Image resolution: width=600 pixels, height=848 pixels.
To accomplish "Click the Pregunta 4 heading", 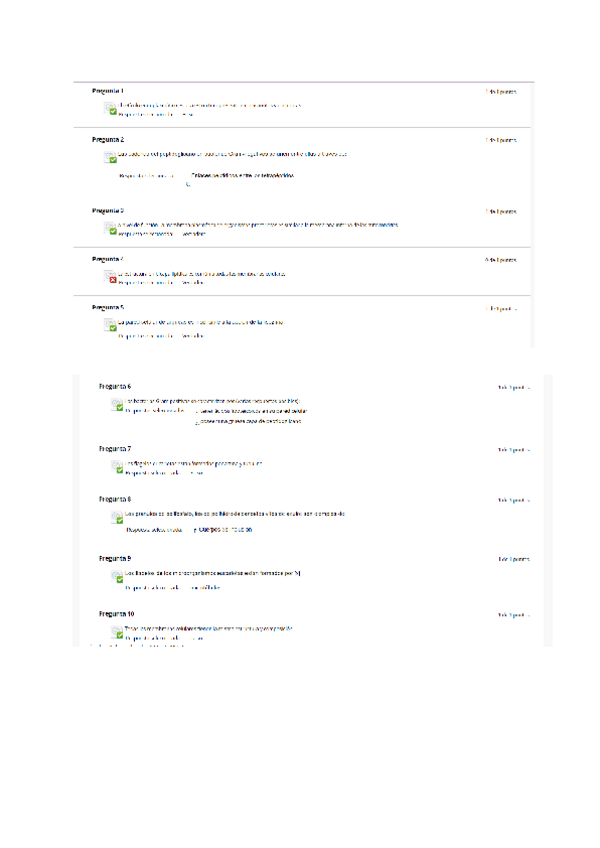I will click(108, 259).
